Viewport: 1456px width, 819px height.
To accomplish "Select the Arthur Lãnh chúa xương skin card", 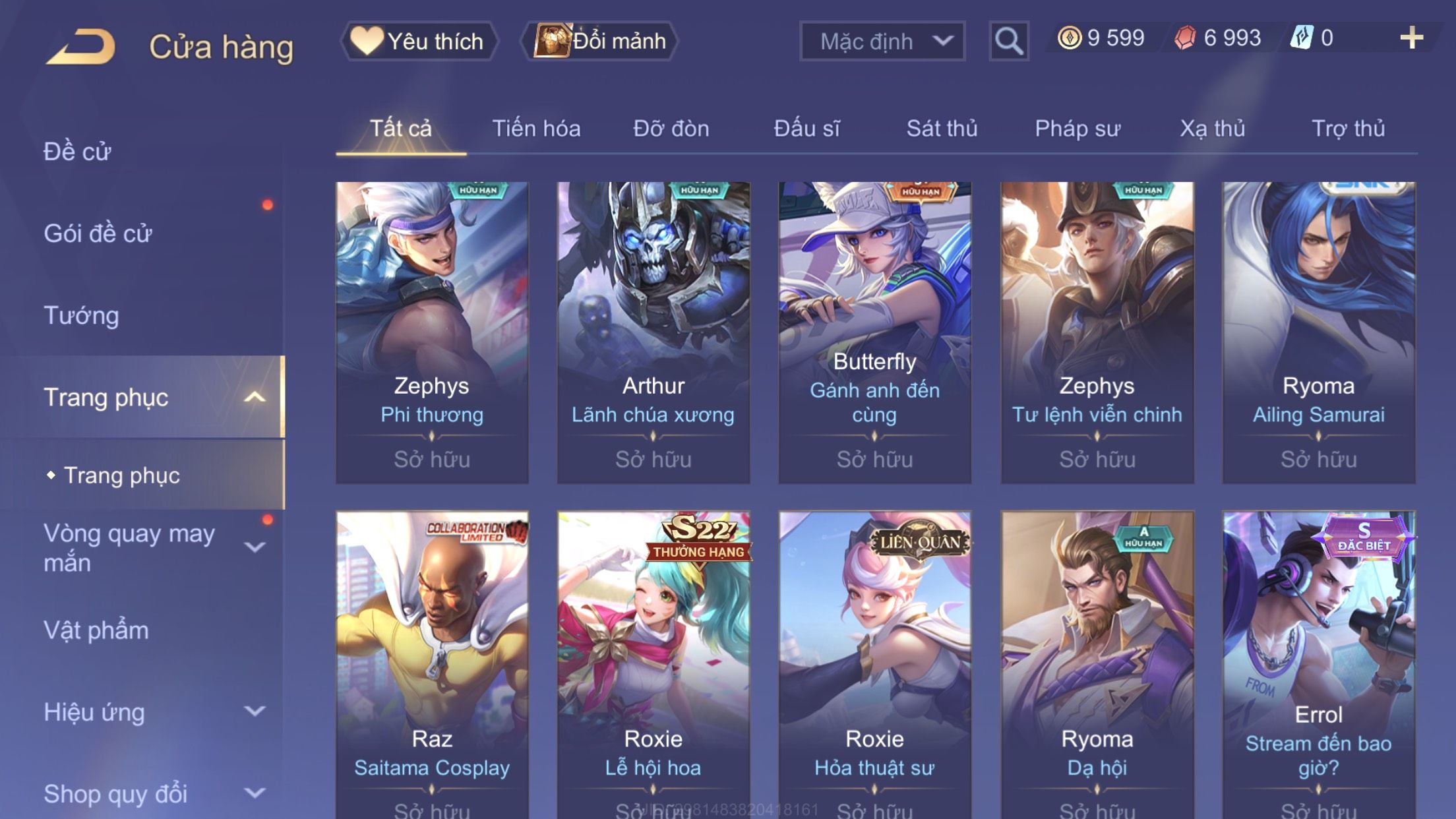I will click(x=653, y=333).
